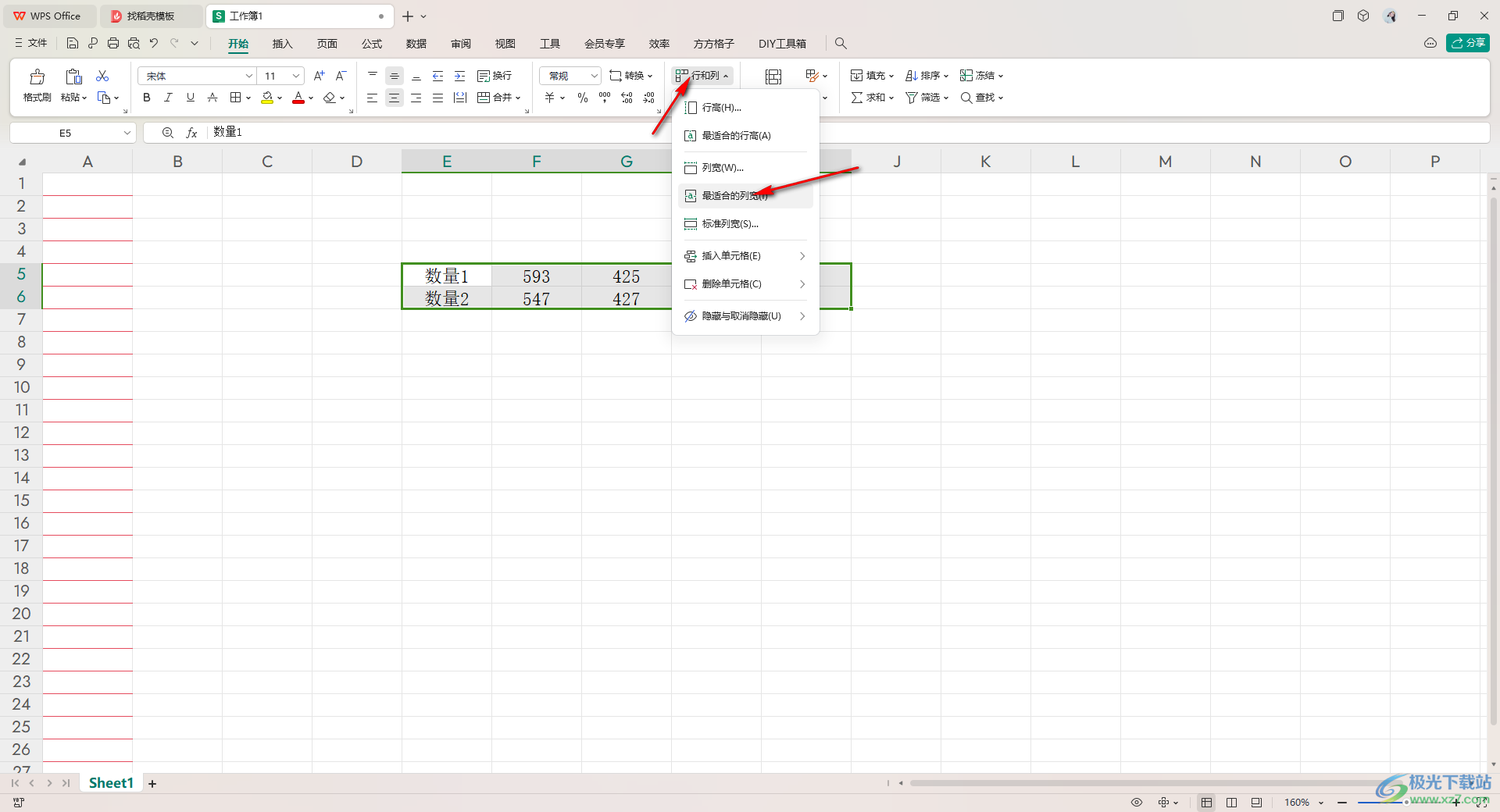Click the Increase font size icon

[319, 76]
